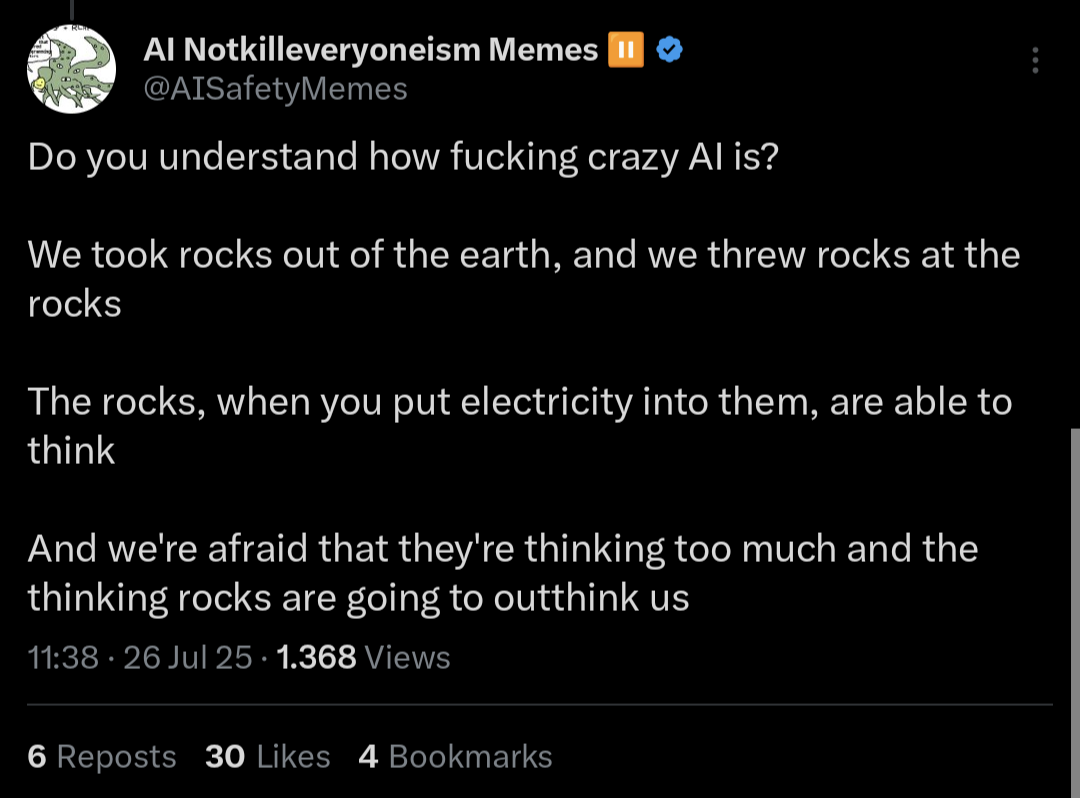1080x798 pixels.
Task: Click the "The rocks, when you put electricity" line
Action: coord(519,402)
